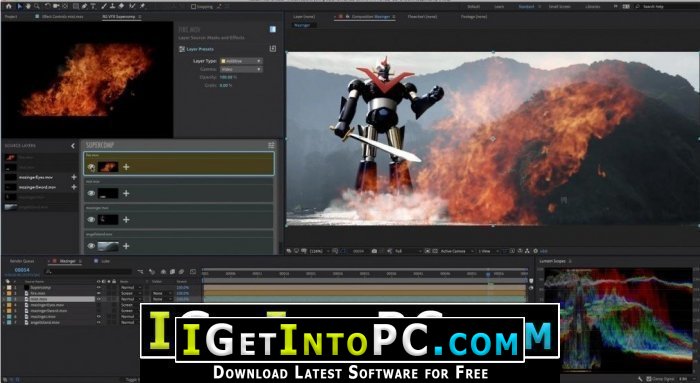
Task: Select the Rectangle shape tool
Action: tap(75, 6)
